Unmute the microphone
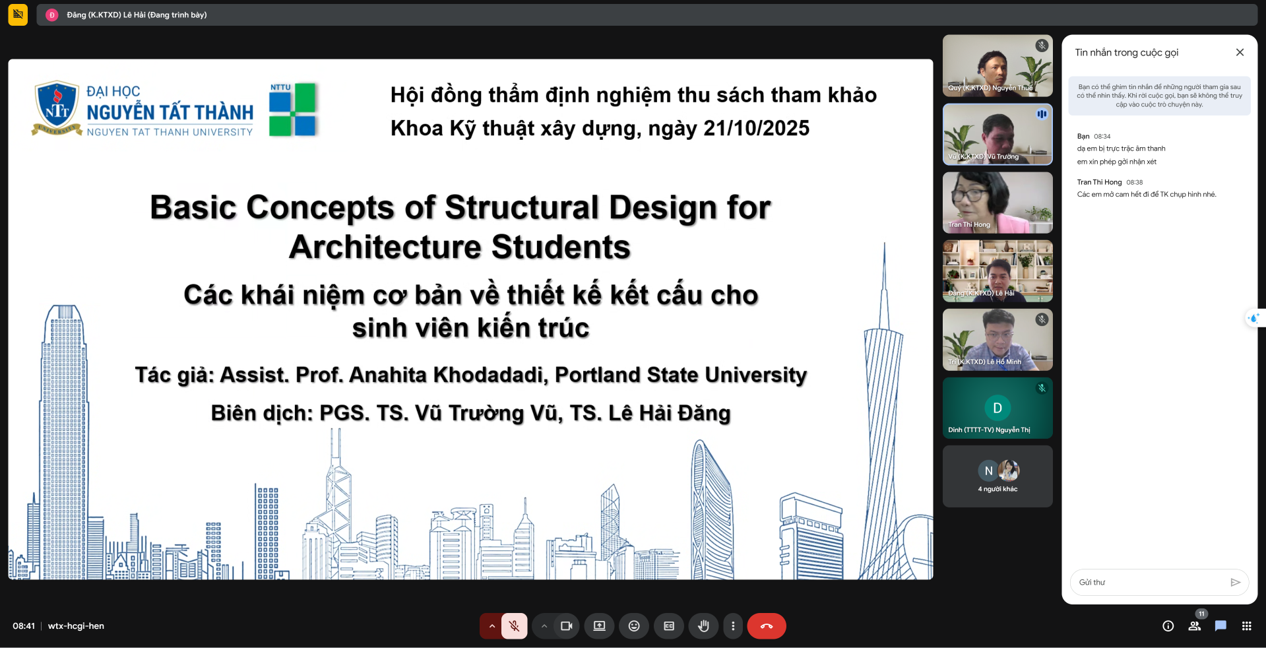Image resolution: width=1266 pixels, height=648 pixels. tap(514, 626)
